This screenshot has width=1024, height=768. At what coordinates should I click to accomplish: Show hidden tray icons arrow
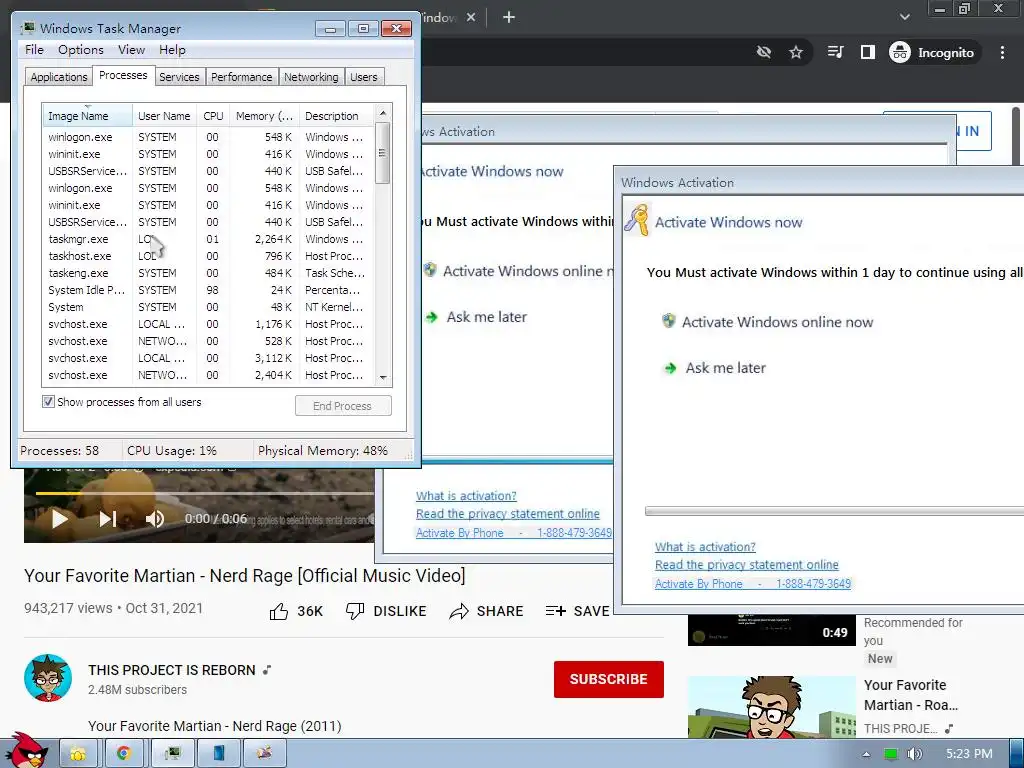(x=866, y=754)
